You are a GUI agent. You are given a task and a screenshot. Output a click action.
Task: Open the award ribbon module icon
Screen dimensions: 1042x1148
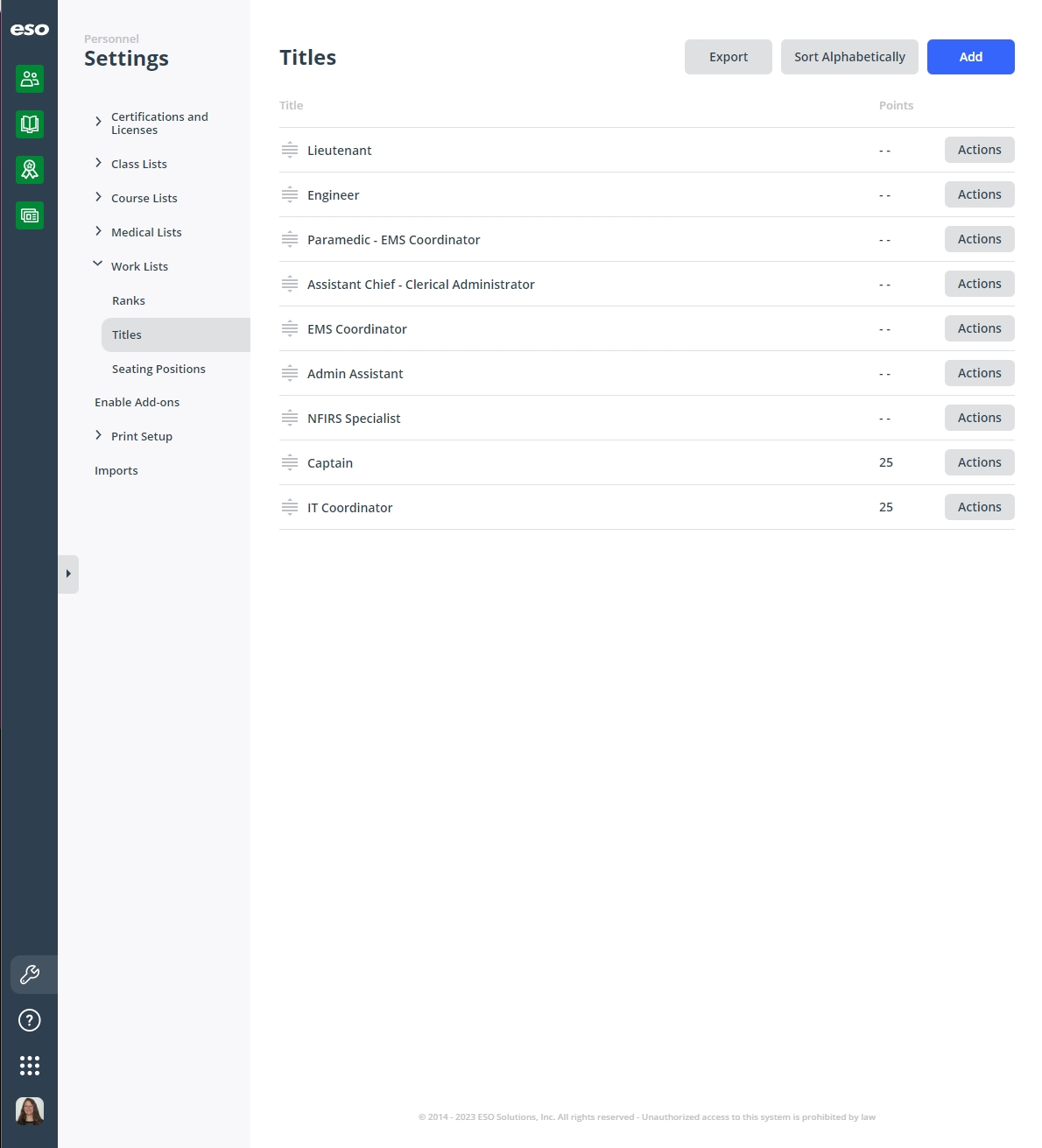30,170
